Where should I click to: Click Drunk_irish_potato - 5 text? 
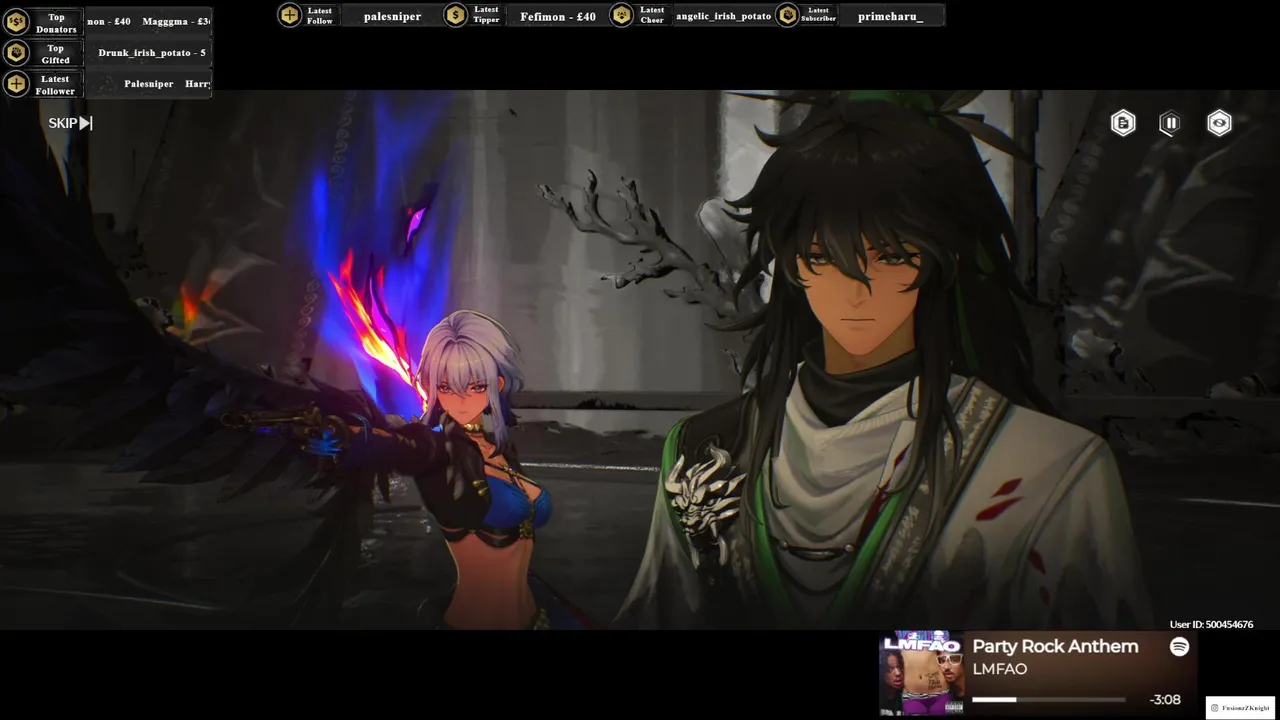152,53
